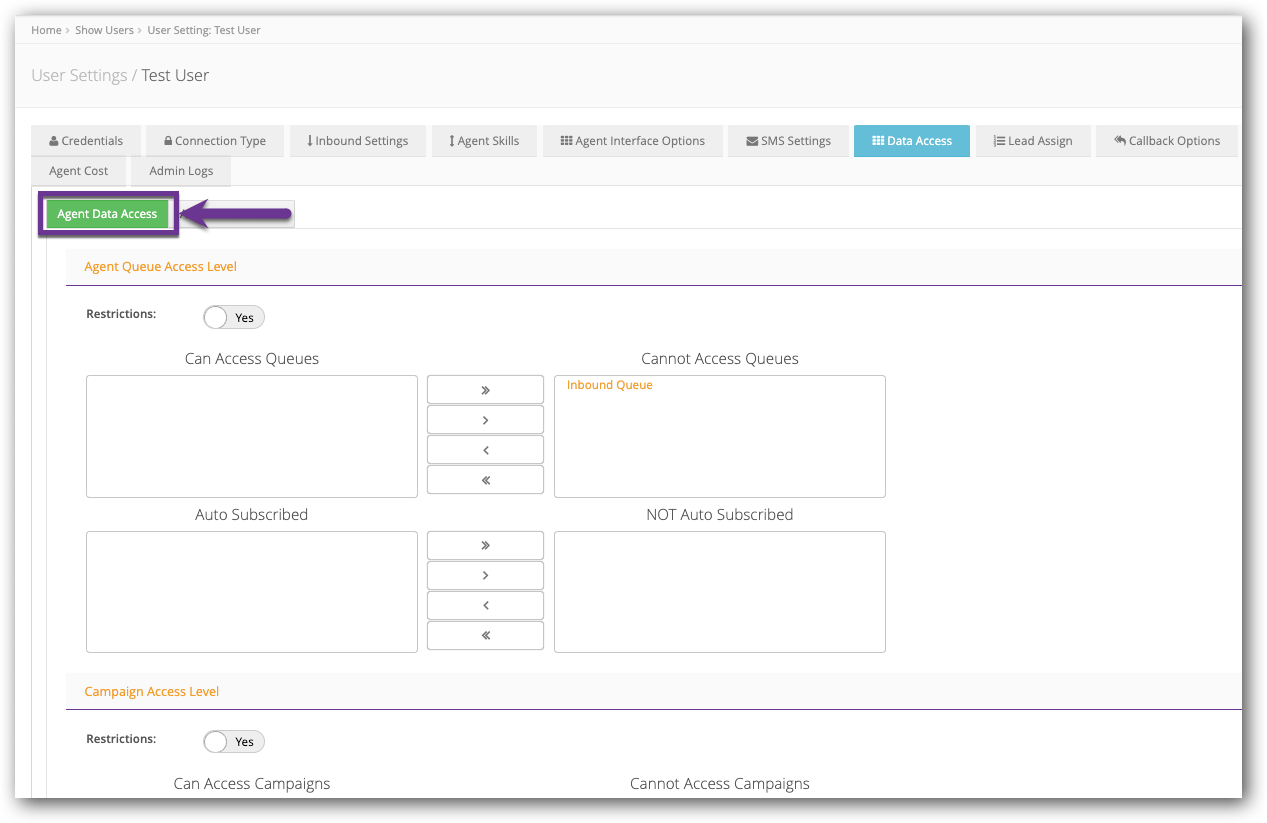Click move-all-right arrow for queue access
Screen dimensions: 1267x823
click(485, 390)
